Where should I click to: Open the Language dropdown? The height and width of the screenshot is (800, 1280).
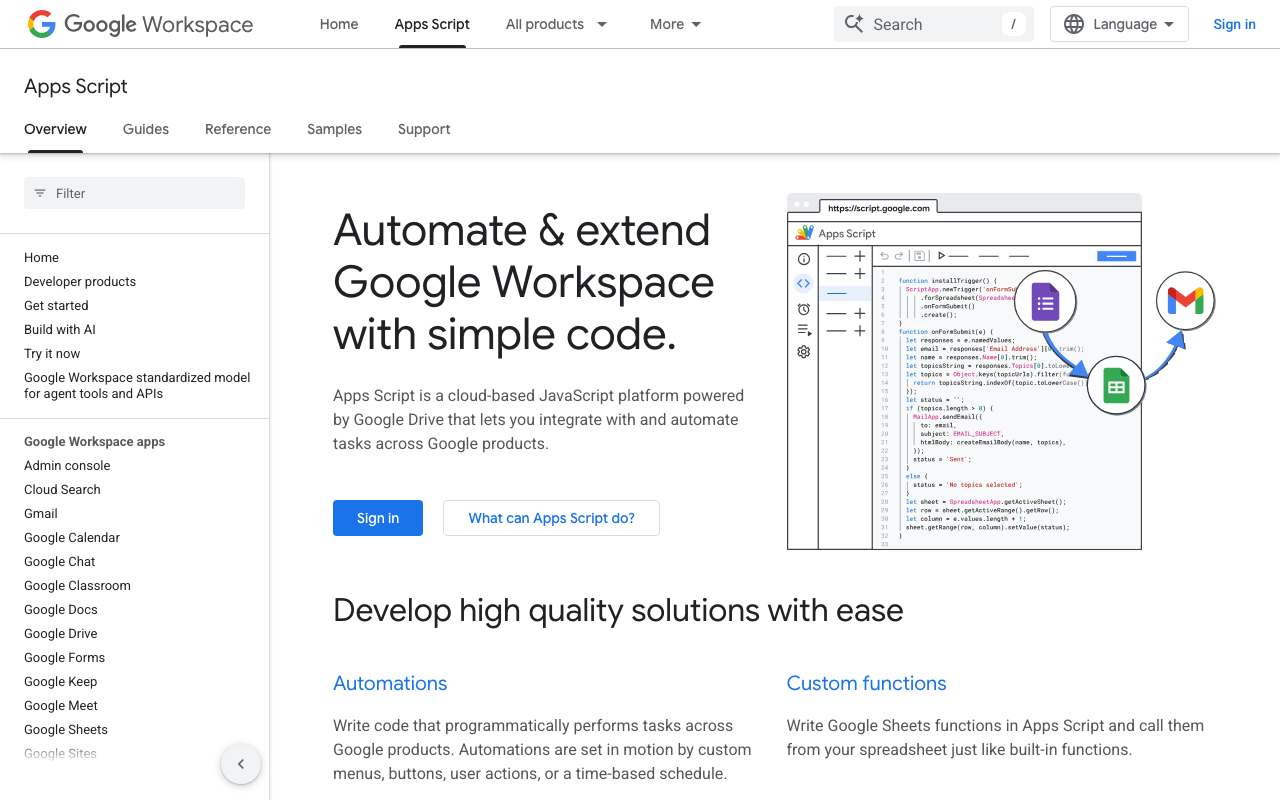[1119, 24]
